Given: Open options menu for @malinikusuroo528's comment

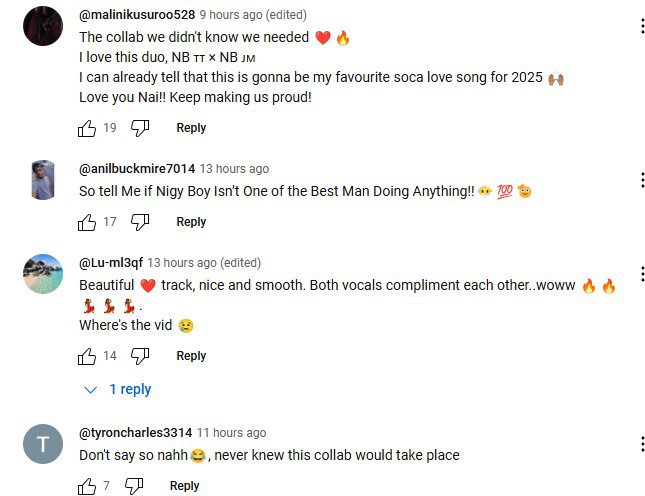Looking at the screenshot, I should [642, 25].
